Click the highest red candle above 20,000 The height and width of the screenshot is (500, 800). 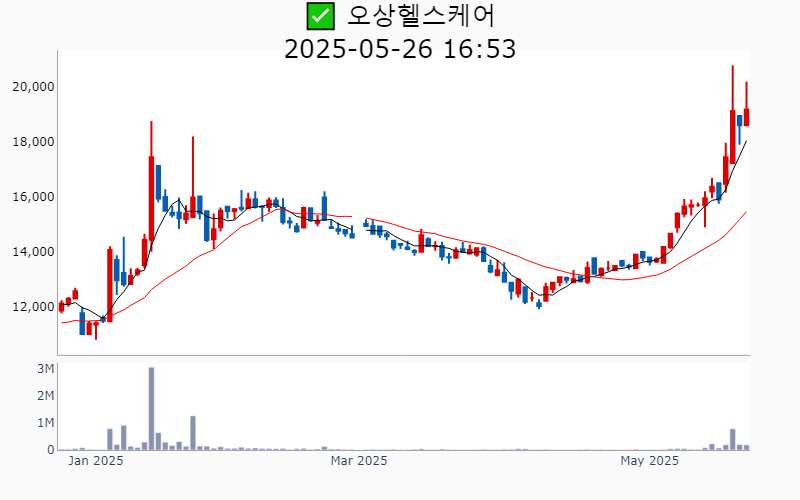pos(733,115)
